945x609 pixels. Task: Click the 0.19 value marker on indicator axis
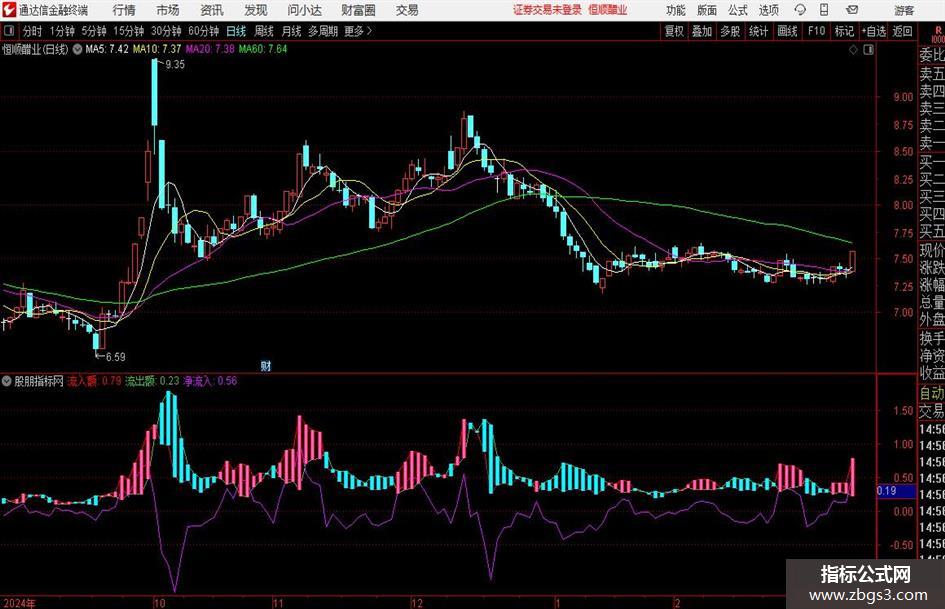tap(895, 491)
